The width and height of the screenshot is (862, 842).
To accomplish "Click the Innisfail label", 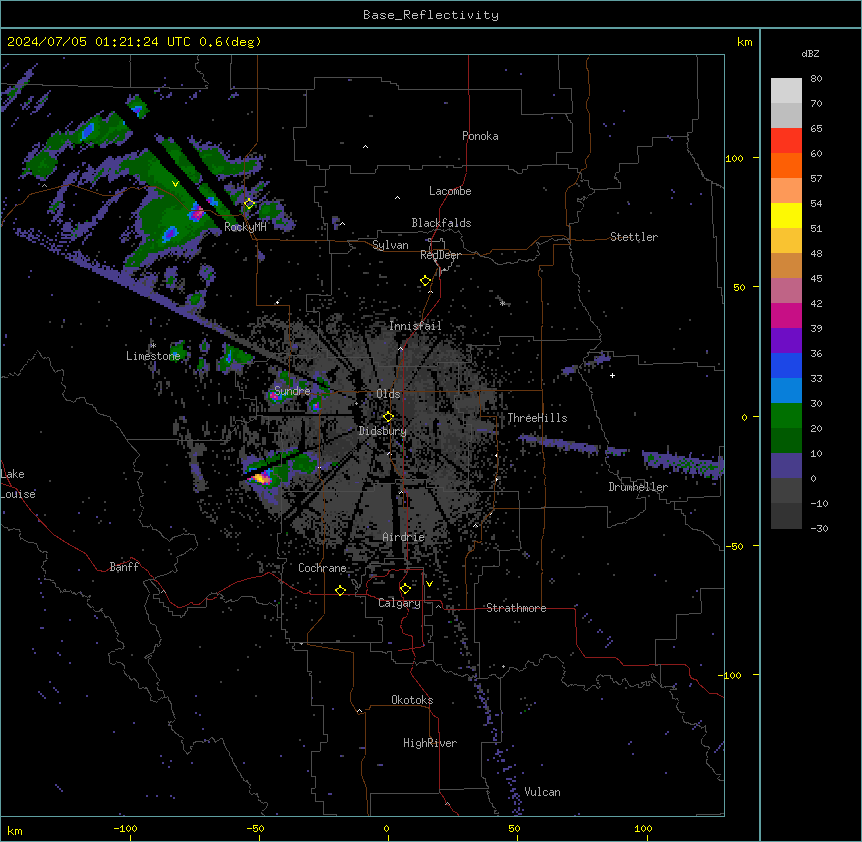I will 415,326.
